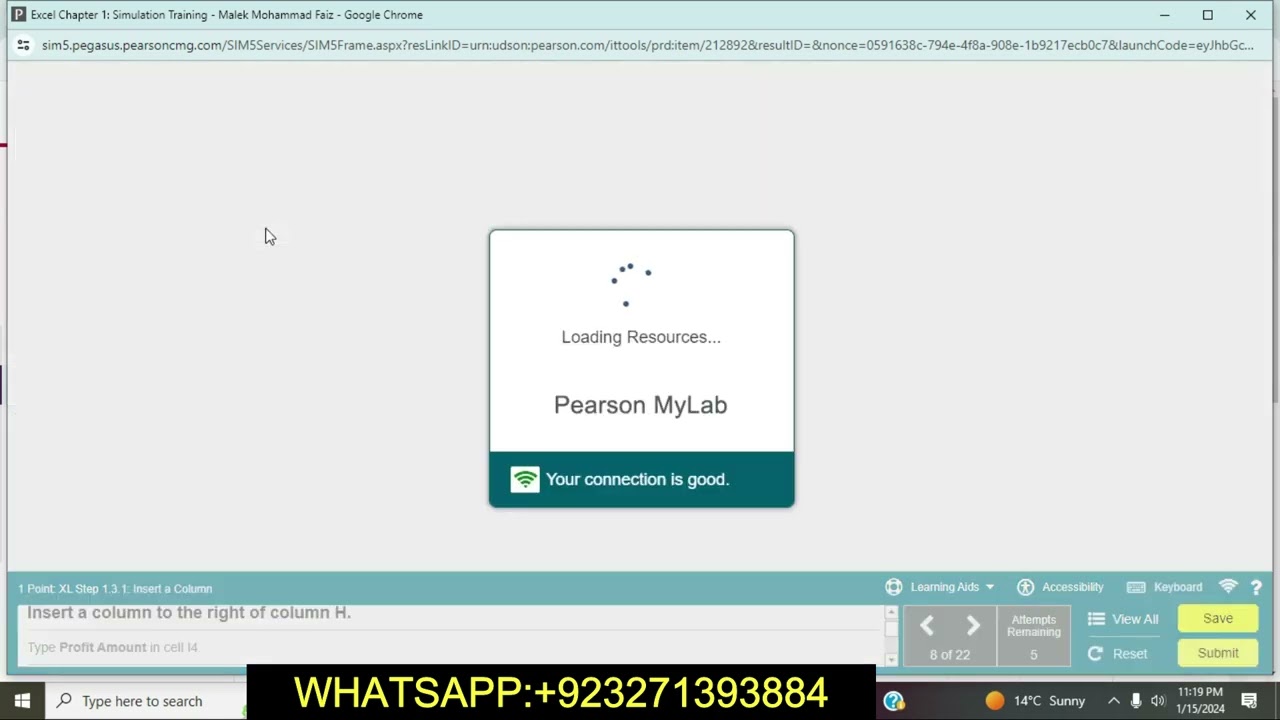Click the microphone tray icon

1136,701
